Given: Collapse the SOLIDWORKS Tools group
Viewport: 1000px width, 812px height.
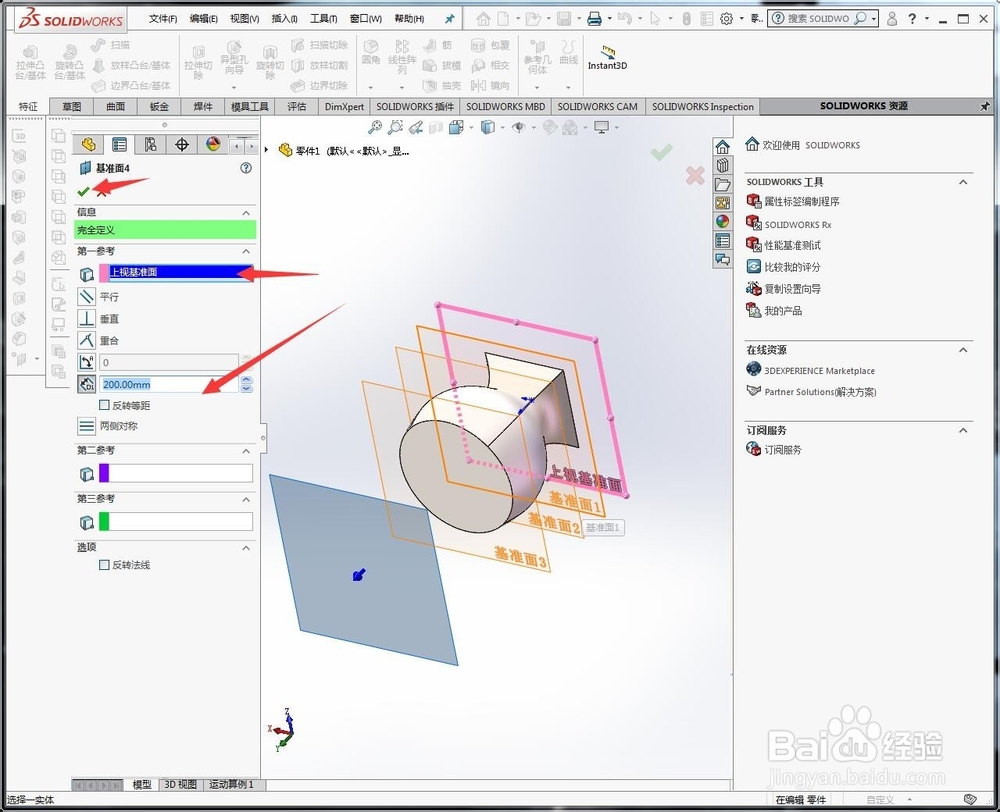Looking at the screenshot, I should pos(963,182).
